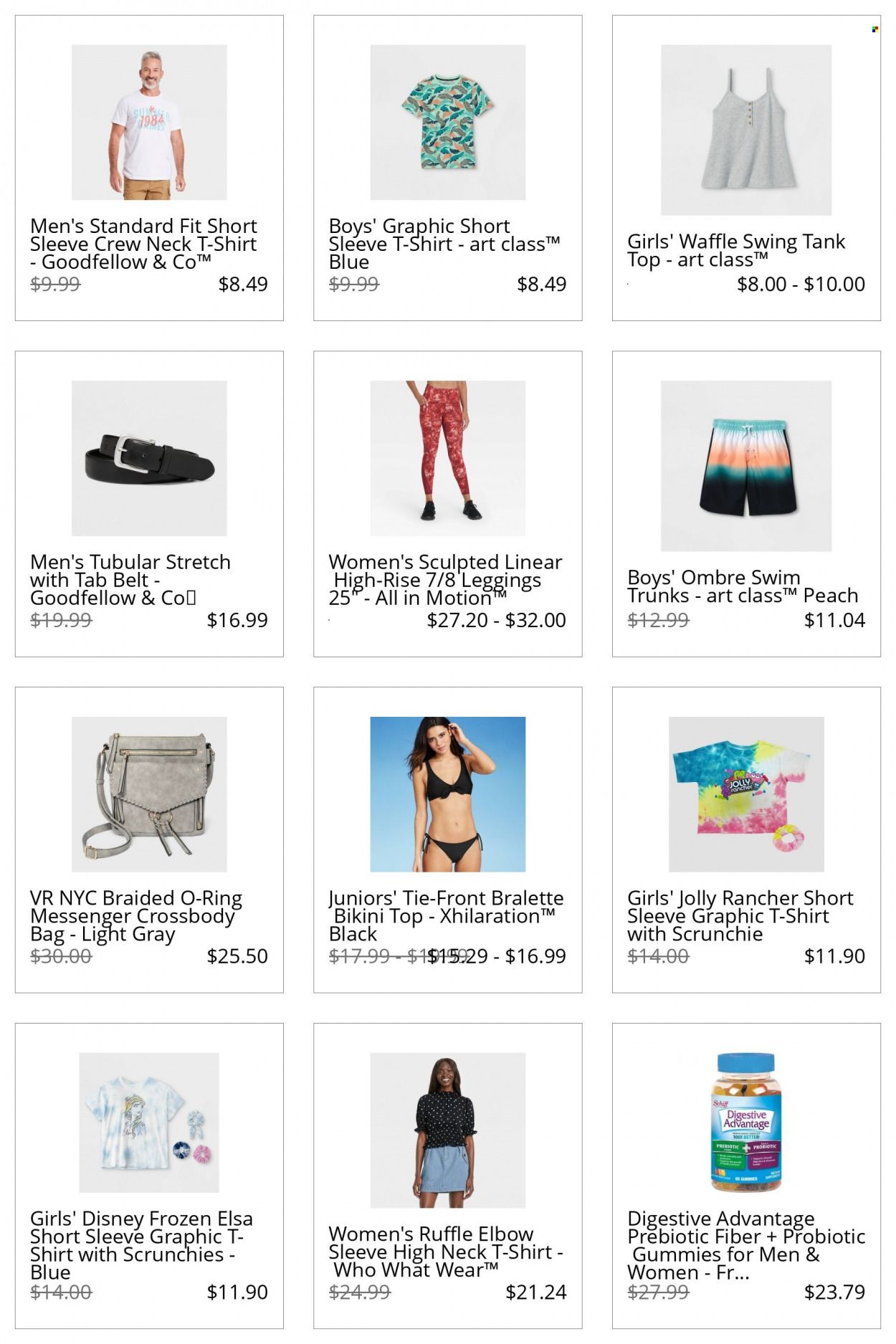
Task: View the Boys' Ombre Swim Trunks image
Action: point(746,466)
